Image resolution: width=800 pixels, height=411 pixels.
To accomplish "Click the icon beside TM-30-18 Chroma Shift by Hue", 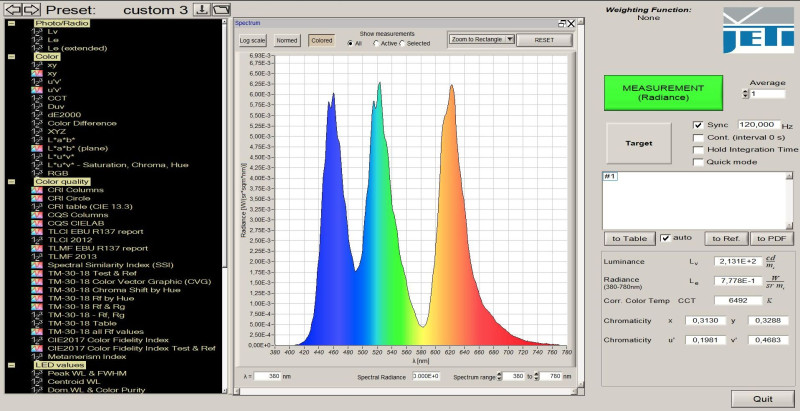I will (37, 290).
